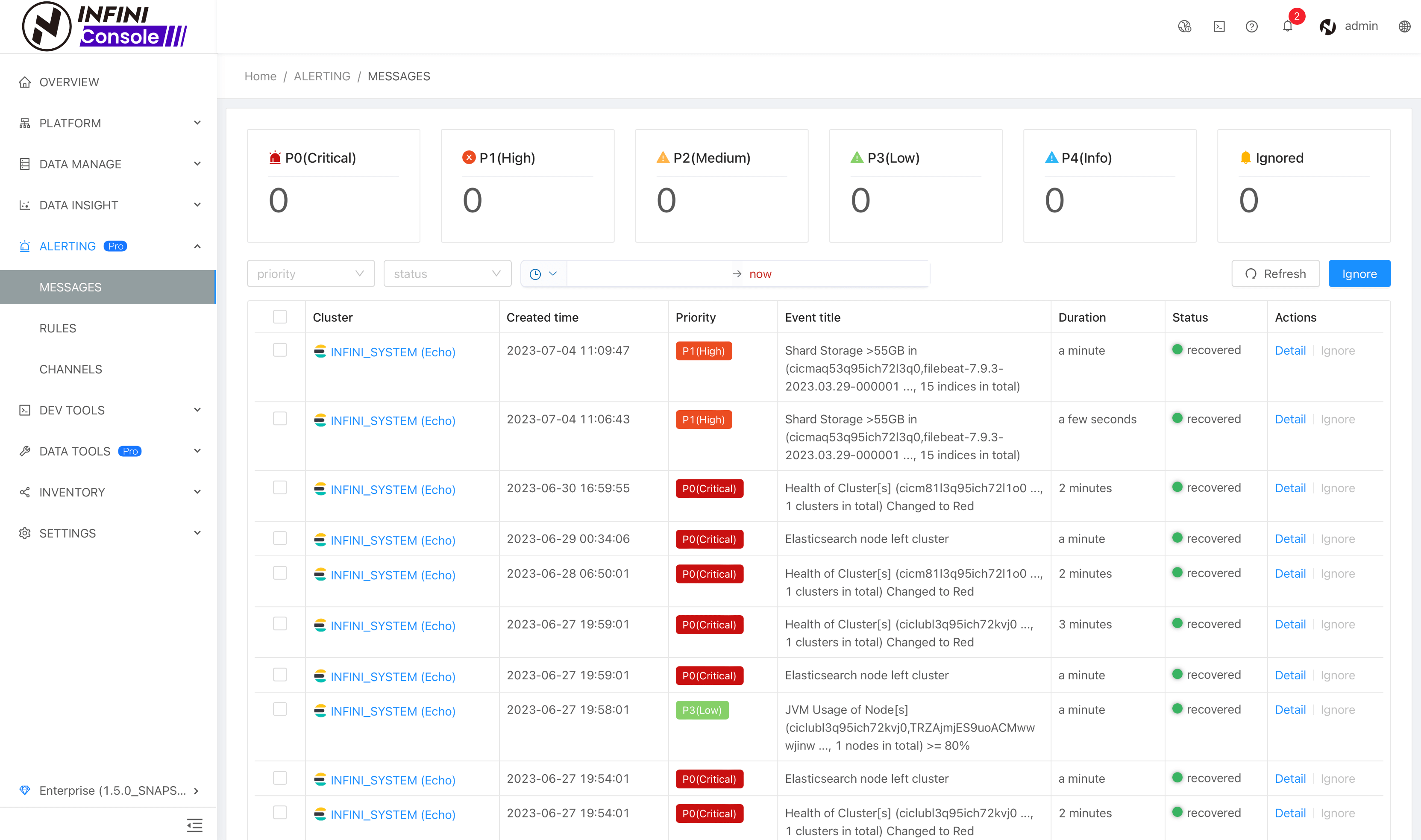Viewport: 1421px width, 840px height.
Task: Open the theme/cluster icon in header
Action: tap(1184, 26)
